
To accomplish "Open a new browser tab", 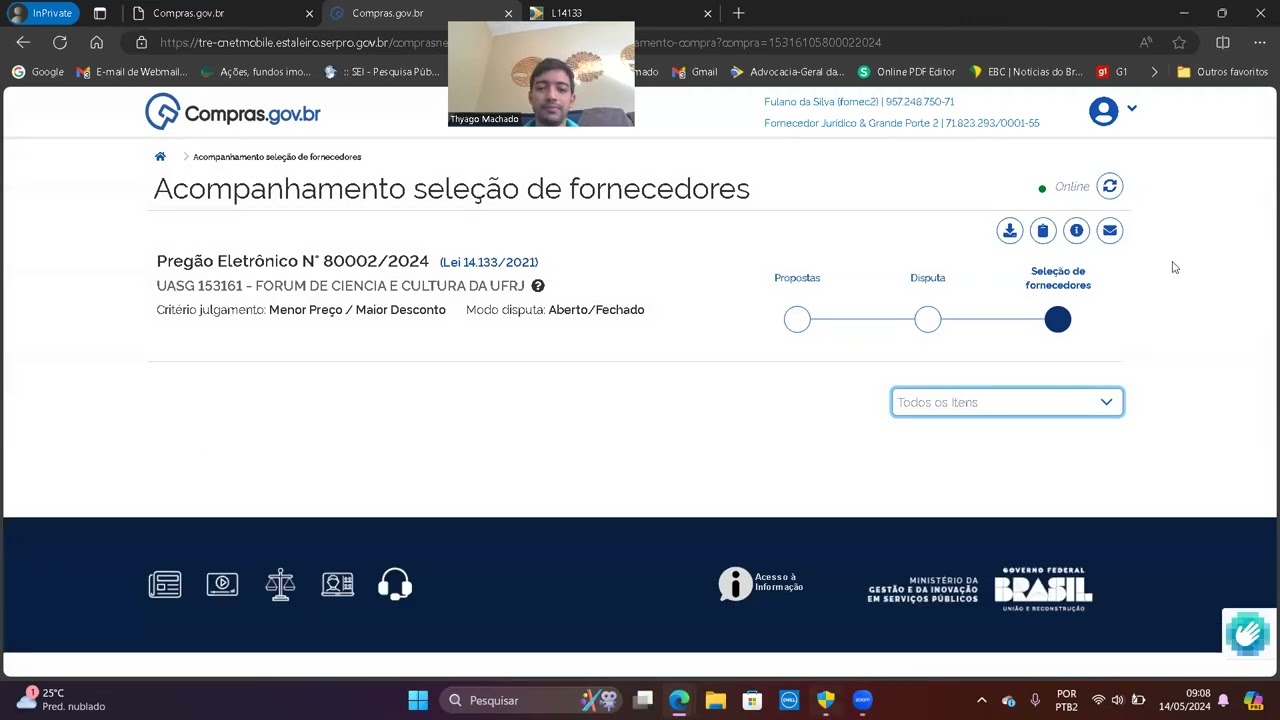I will coord(738,13).
